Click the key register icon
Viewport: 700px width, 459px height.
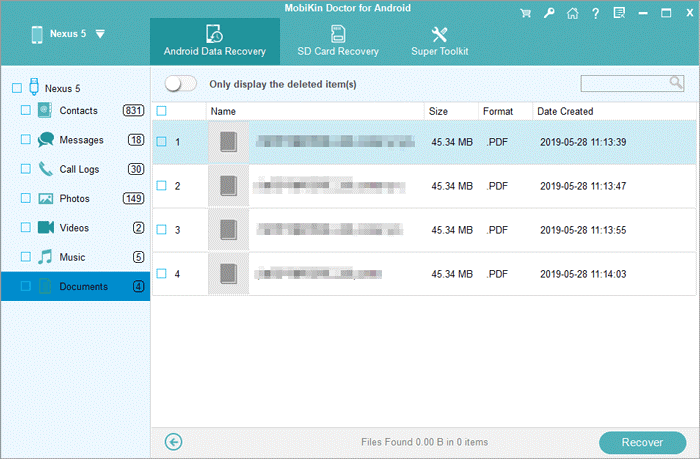point(549,13)
